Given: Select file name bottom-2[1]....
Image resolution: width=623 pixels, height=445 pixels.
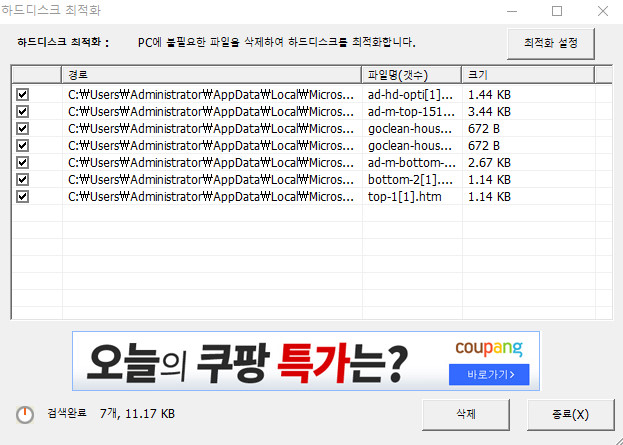Looking at the screenshot, I should coord(410,180).
